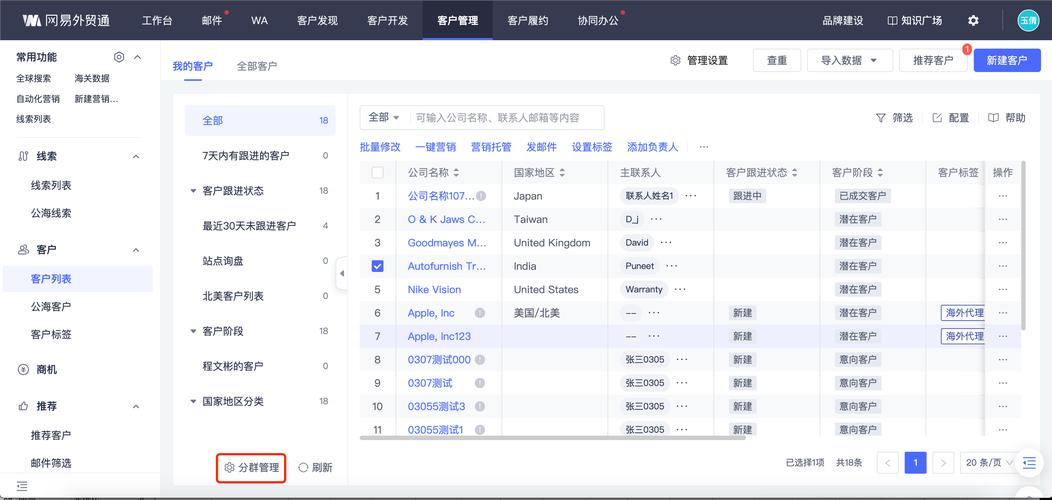Click the 分群管理 button
This screenshot has width=1052, height=500.
pyautogui.click(x=252, y=468)
